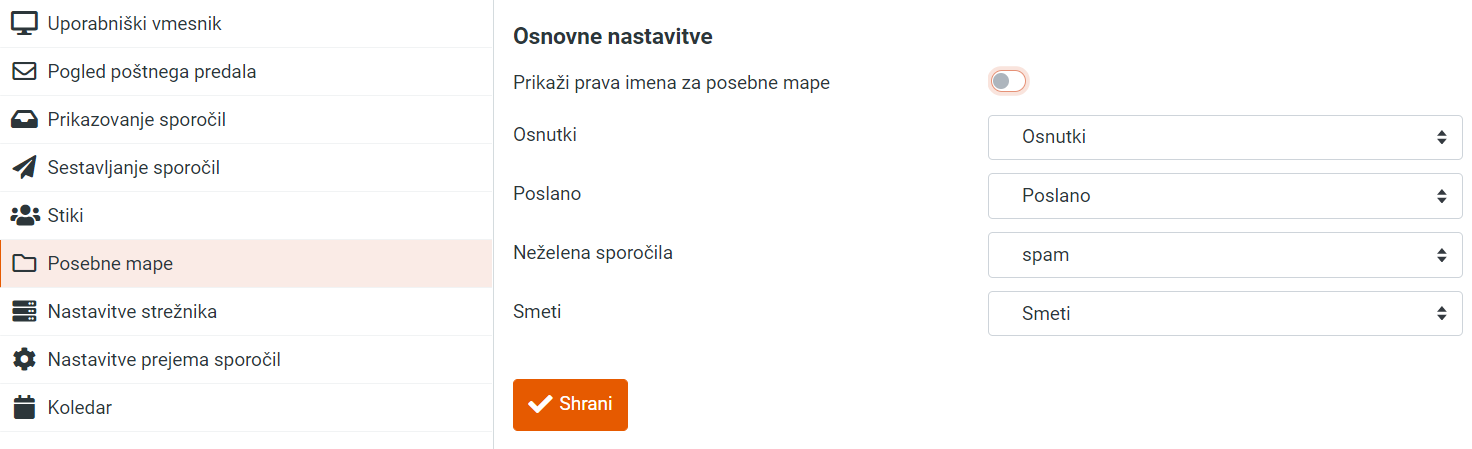This screenshot has width=1472, height=449.
Task: Click the calendar icon next to Koledar
Action: point(24,408)
